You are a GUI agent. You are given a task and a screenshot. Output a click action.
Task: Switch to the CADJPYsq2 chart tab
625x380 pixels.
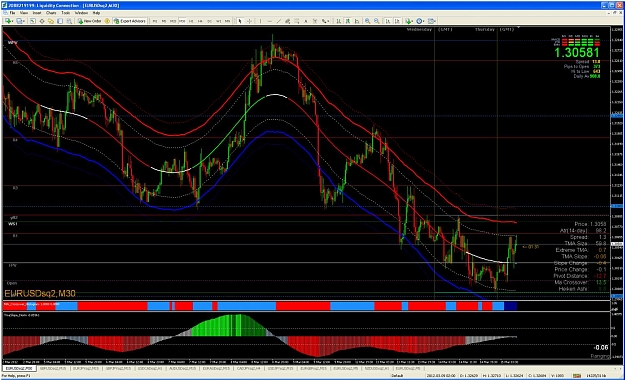[248, 368]
